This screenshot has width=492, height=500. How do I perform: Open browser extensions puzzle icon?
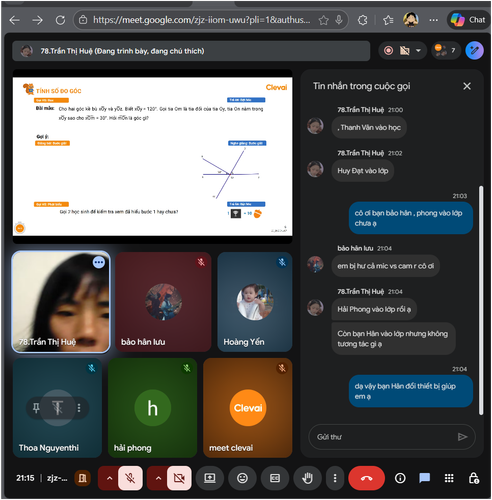point(362,20)
